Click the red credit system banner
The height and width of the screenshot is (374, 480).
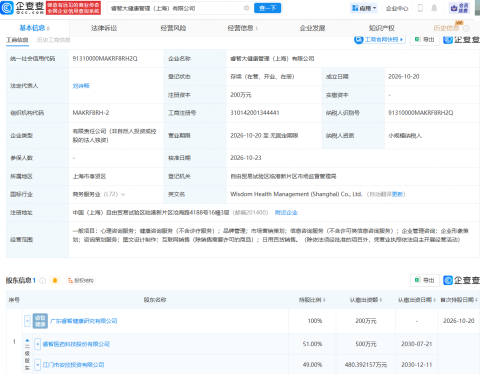(x=73, y=8)
